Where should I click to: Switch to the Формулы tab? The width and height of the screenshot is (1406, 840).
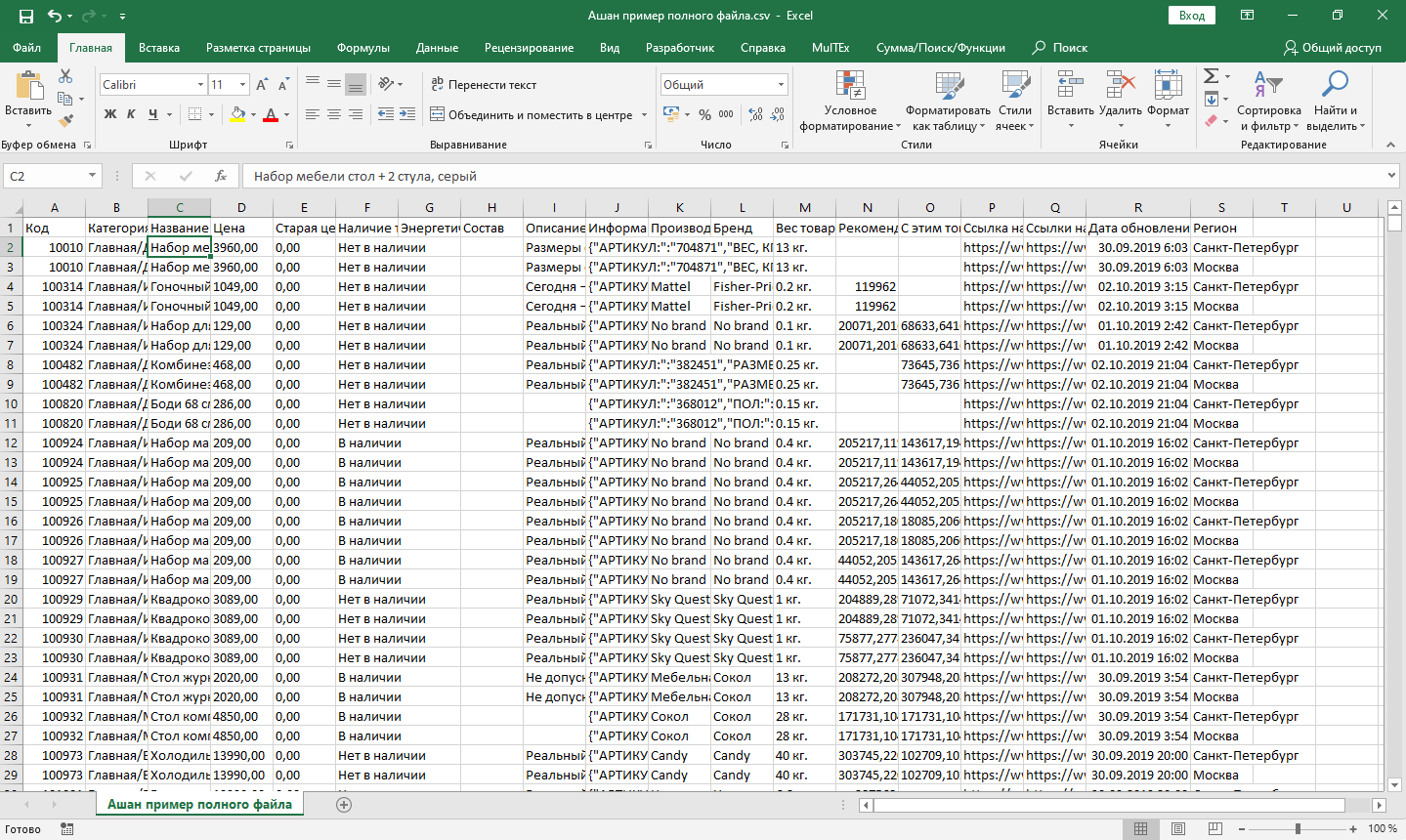click(x=363, y=48)
